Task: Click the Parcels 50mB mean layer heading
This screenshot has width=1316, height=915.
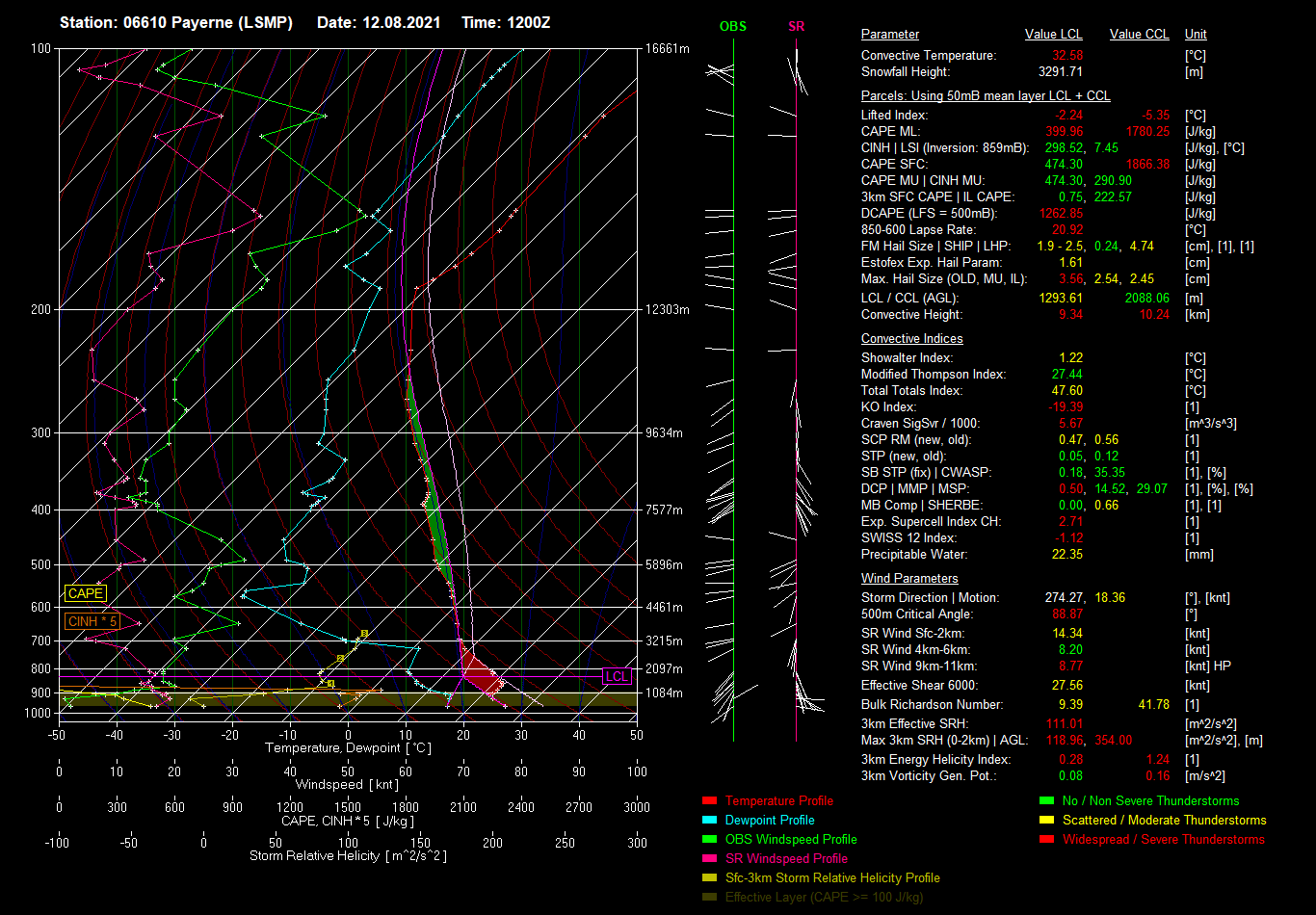Action: point(986,96)
